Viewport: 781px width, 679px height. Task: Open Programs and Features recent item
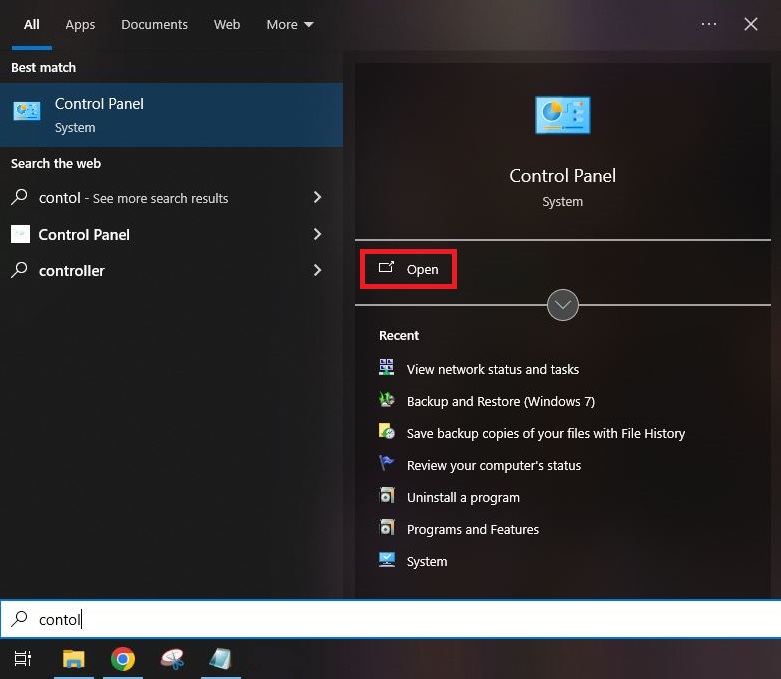click(x=472, y=529)
